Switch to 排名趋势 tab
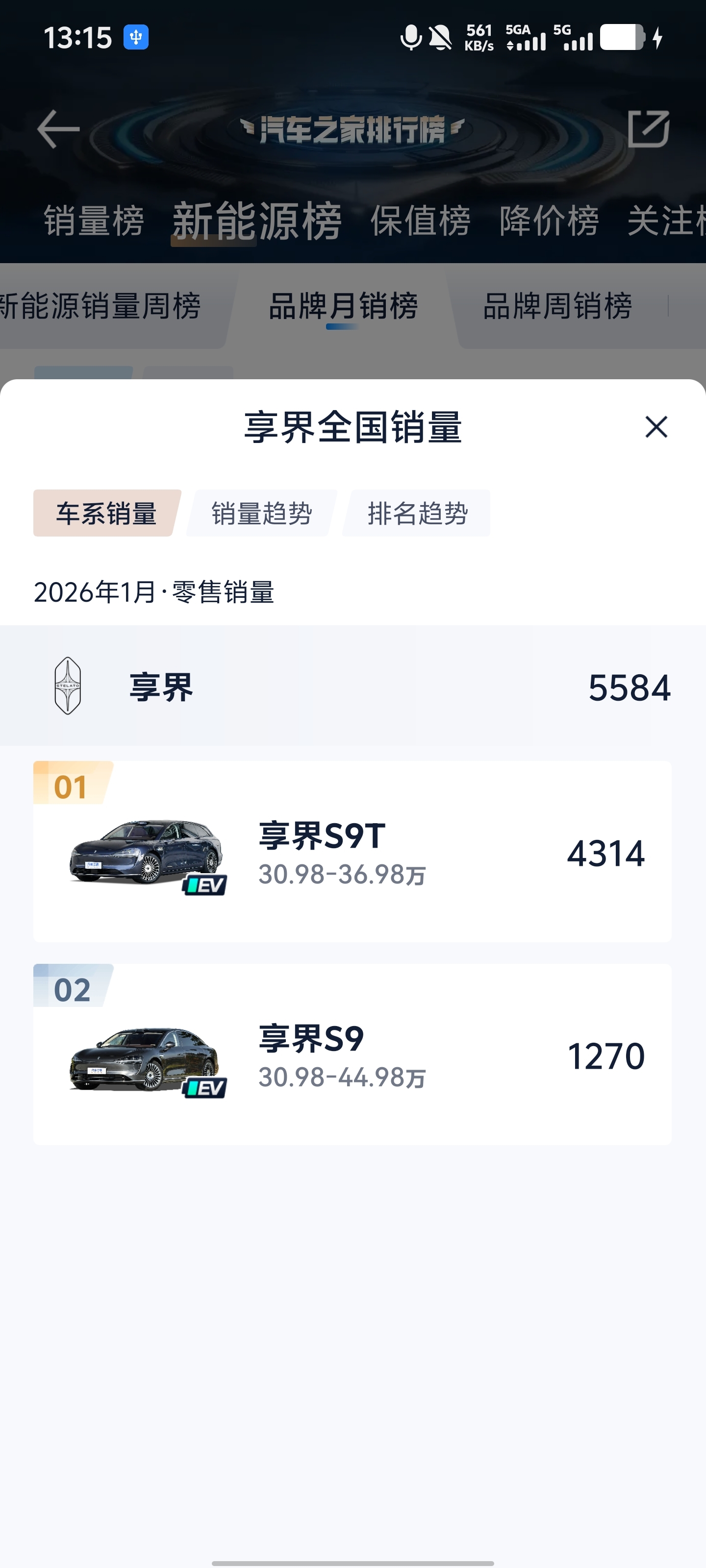Viewport: 706px width, 1568px height. (x=417, y=513)
